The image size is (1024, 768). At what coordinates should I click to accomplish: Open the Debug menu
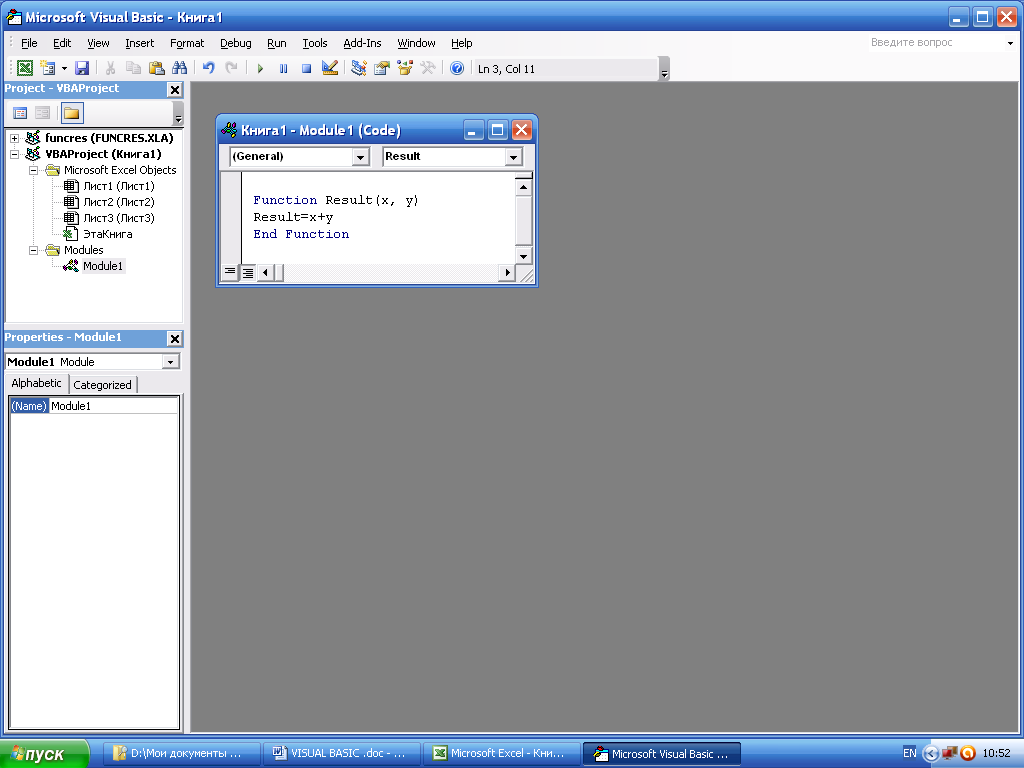235,43
